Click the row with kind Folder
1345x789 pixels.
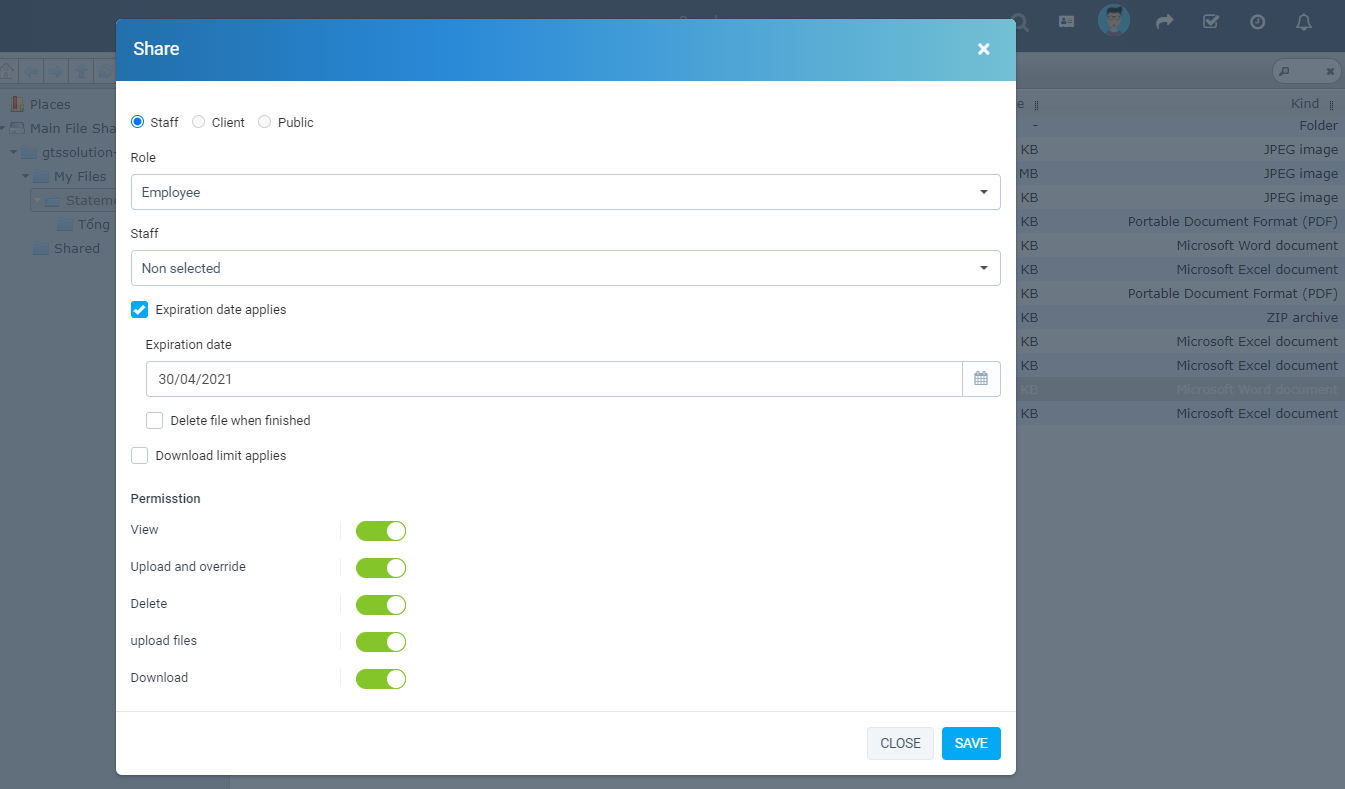[x=1180, y=126]
